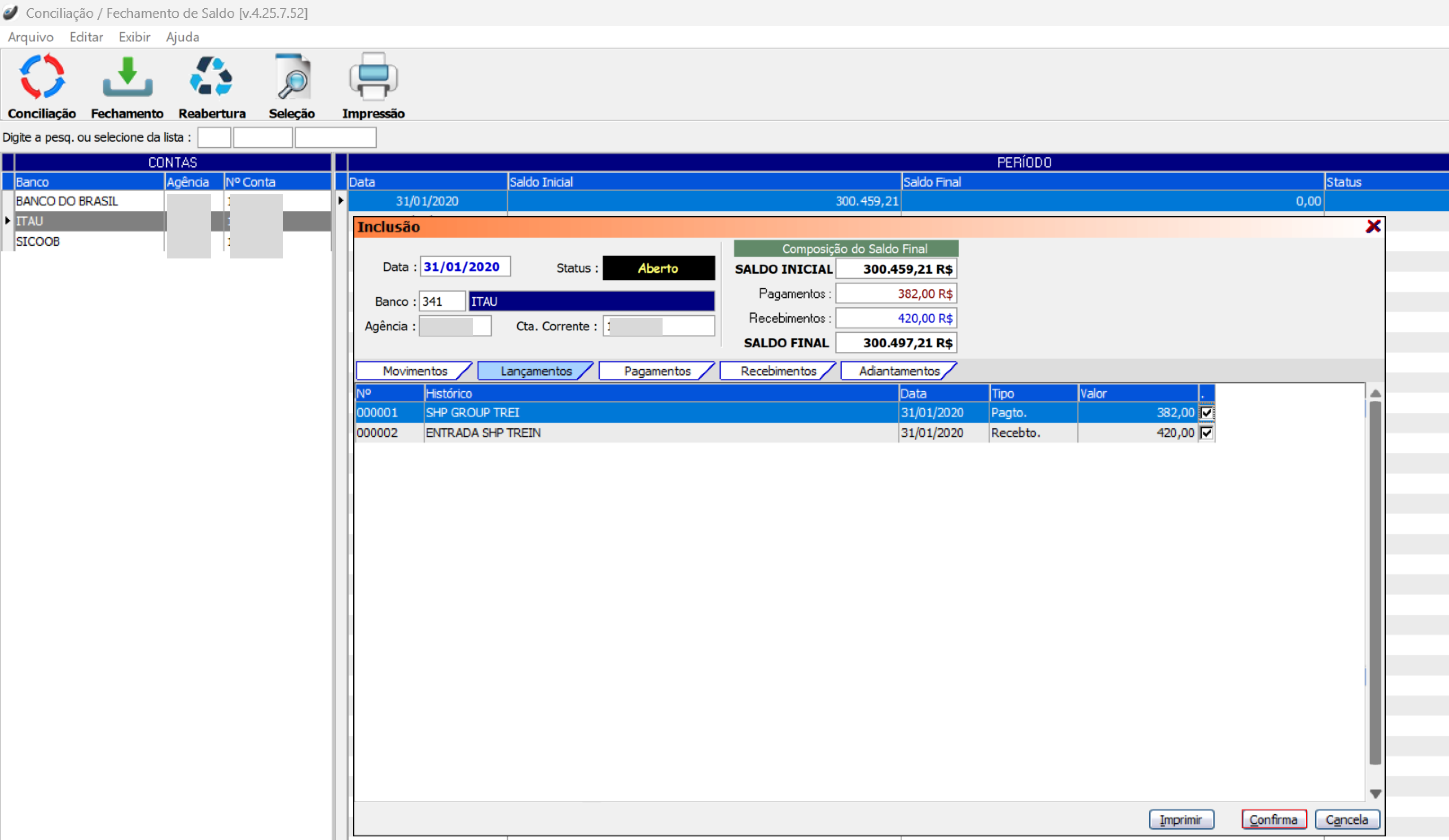The image size is (1449, 840).
Task: Click the Impressão printer icon
Action: 373,77
